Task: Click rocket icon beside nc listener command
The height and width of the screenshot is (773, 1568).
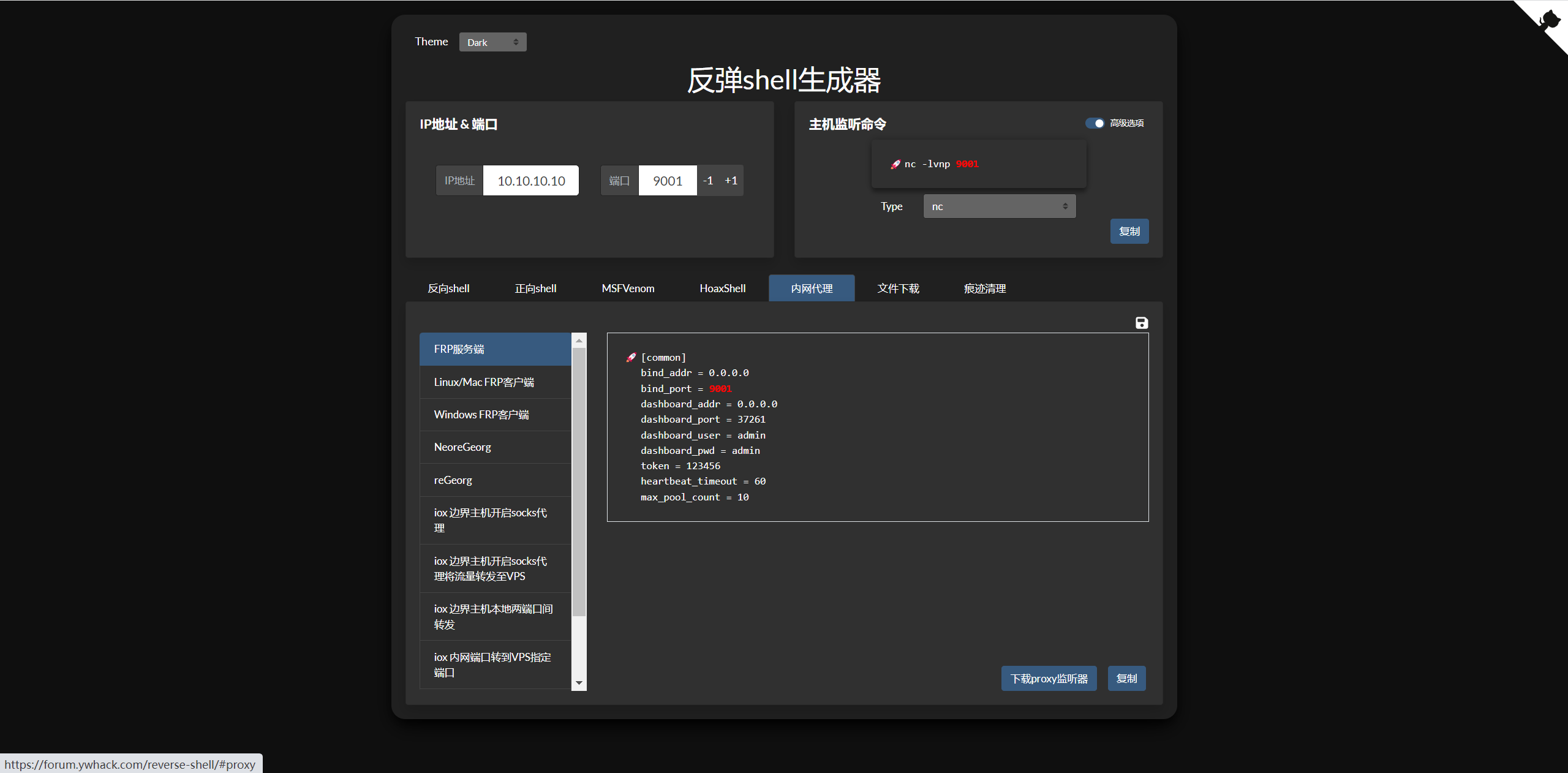Action: pos(895,164)
